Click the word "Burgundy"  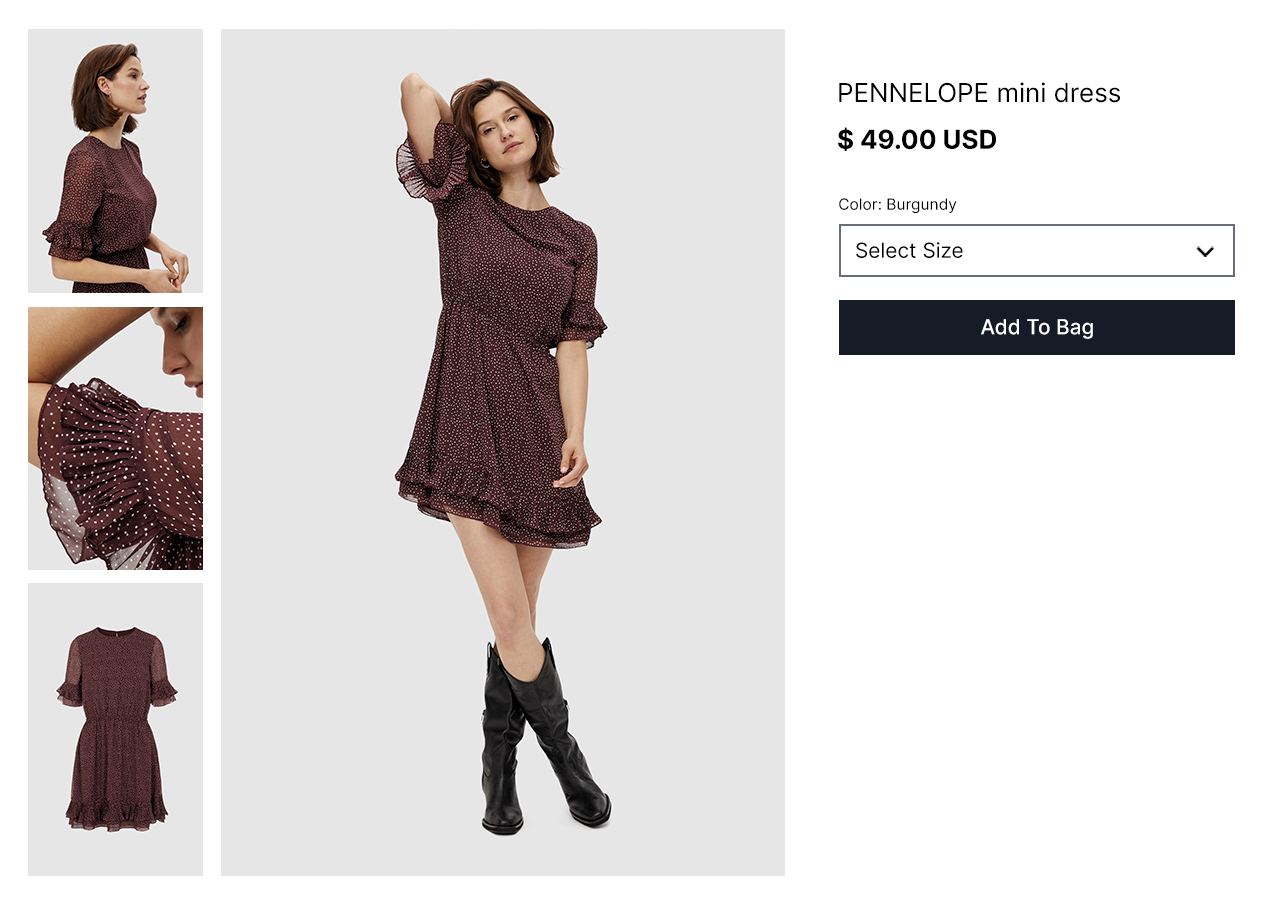(x=921, y=204)
